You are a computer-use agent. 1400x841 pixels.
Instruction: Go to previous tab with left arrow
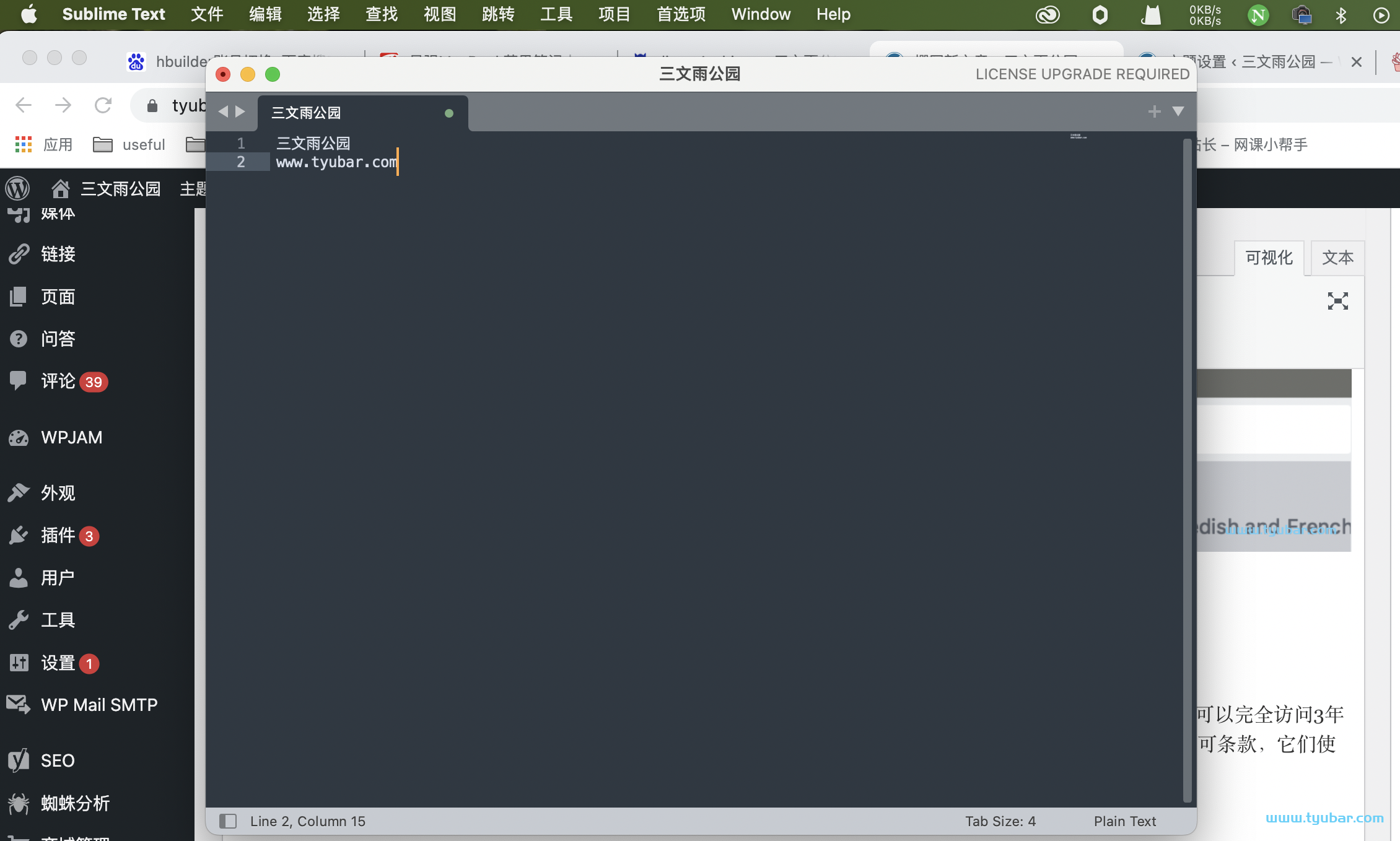click(x=223, y=111)
